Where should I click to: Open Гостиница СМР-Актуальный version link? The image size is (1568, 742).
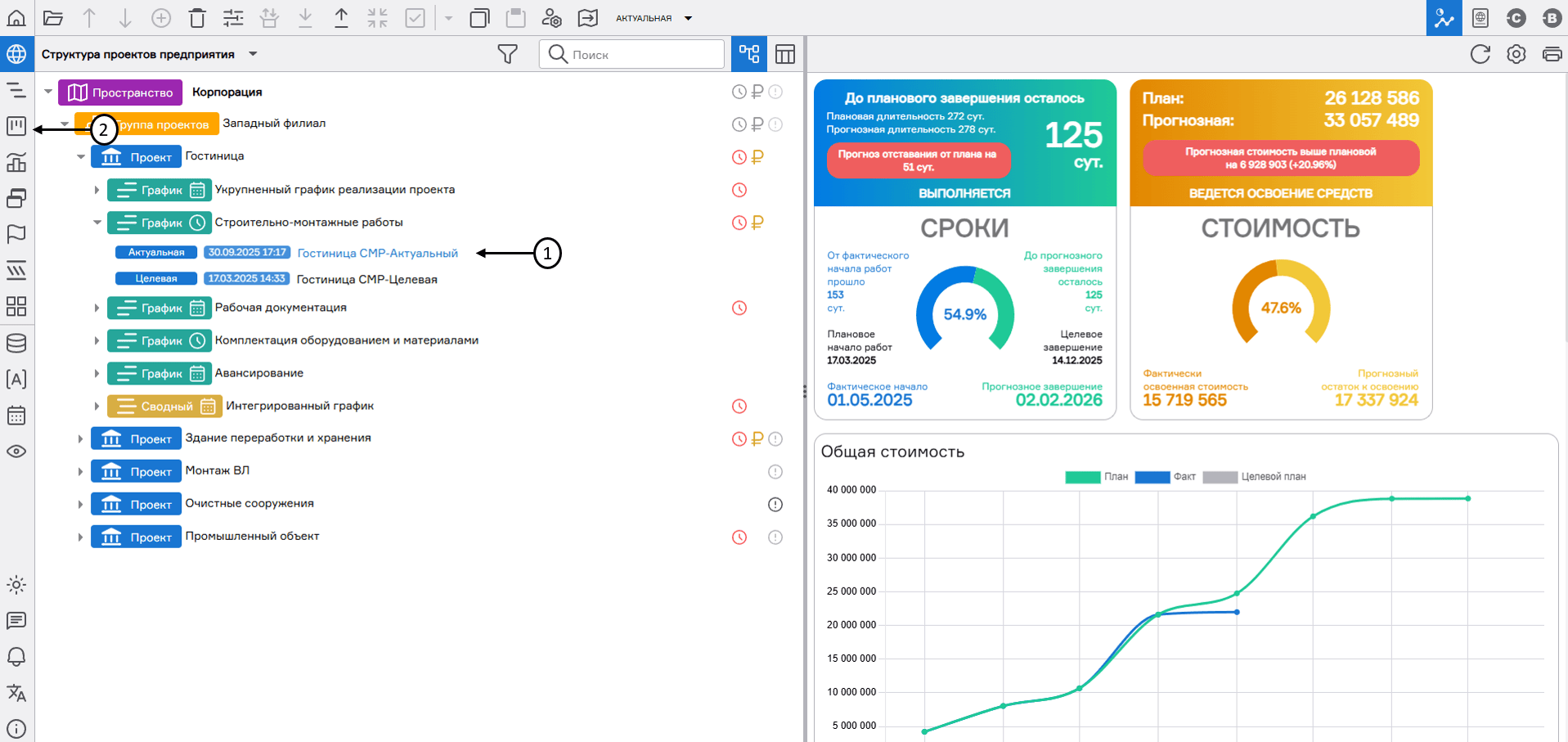pos(377,253)
